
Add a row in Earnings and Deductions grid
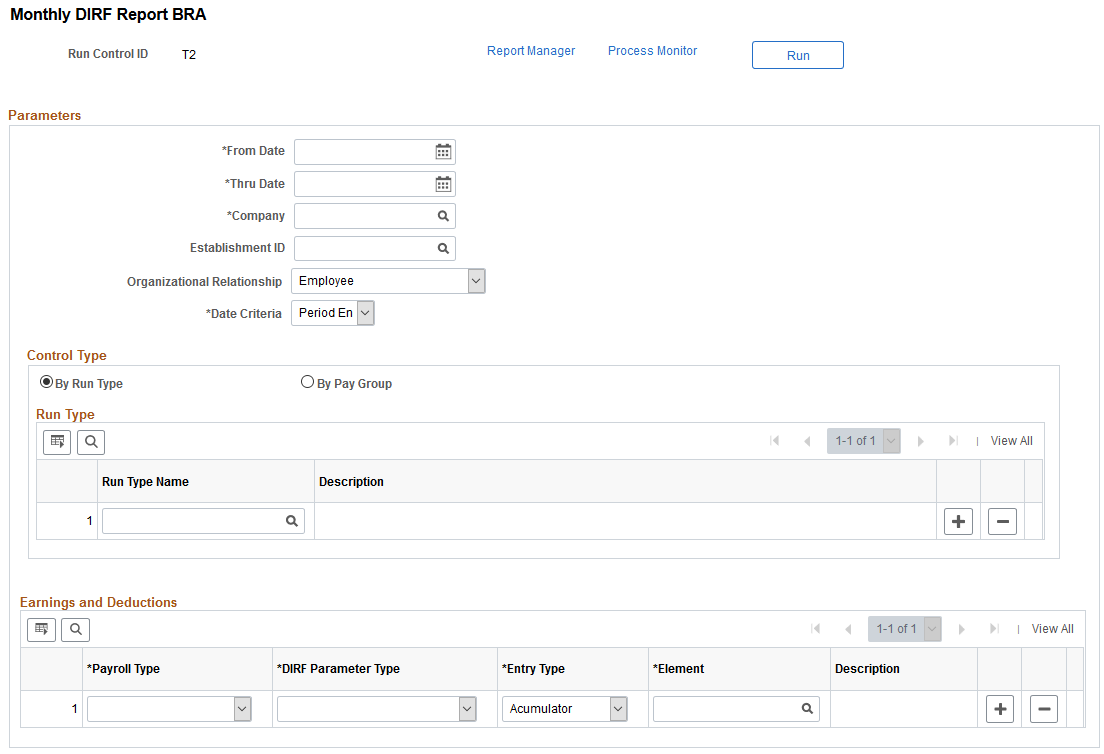coord(1000,709)
